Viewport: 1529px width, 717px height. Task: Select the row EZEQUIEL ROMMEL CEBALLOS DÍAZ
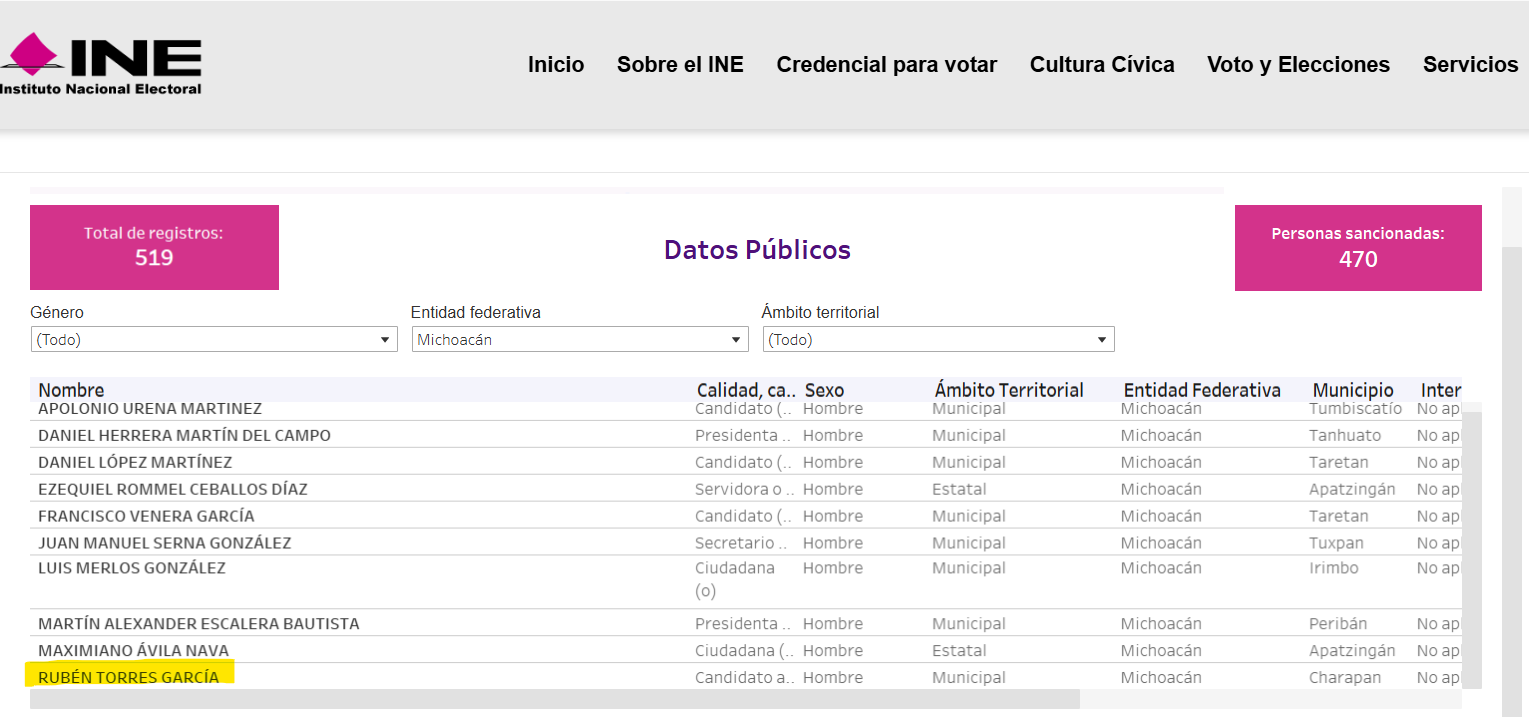pyautogui.click(x=172, y=490)
